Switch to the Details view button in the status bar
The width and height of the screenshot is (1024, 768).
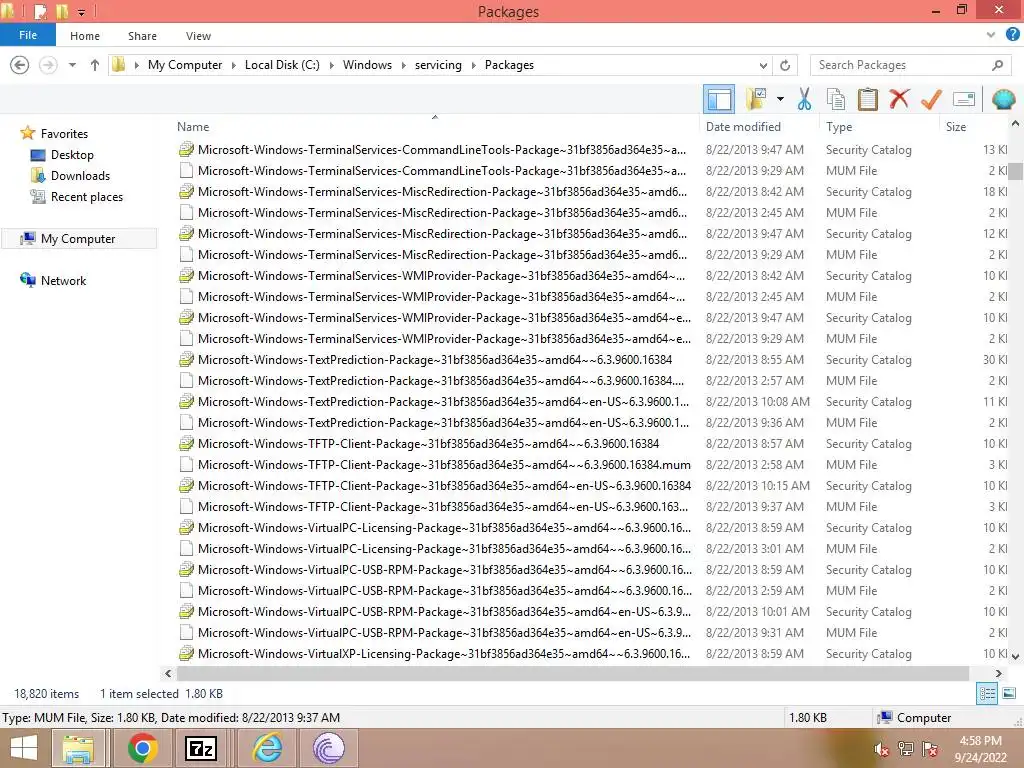click(987, 694)
